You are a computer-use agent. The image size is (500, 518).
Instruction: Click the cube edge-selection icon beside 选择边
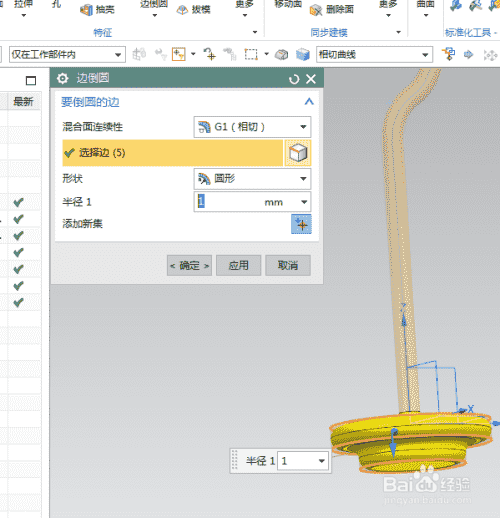tap(298, 153)
